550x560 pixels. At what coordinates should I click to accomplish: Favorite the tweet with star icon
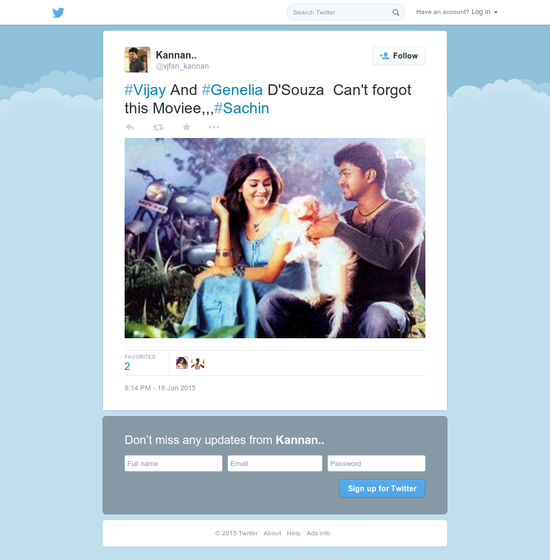point(186,127)
